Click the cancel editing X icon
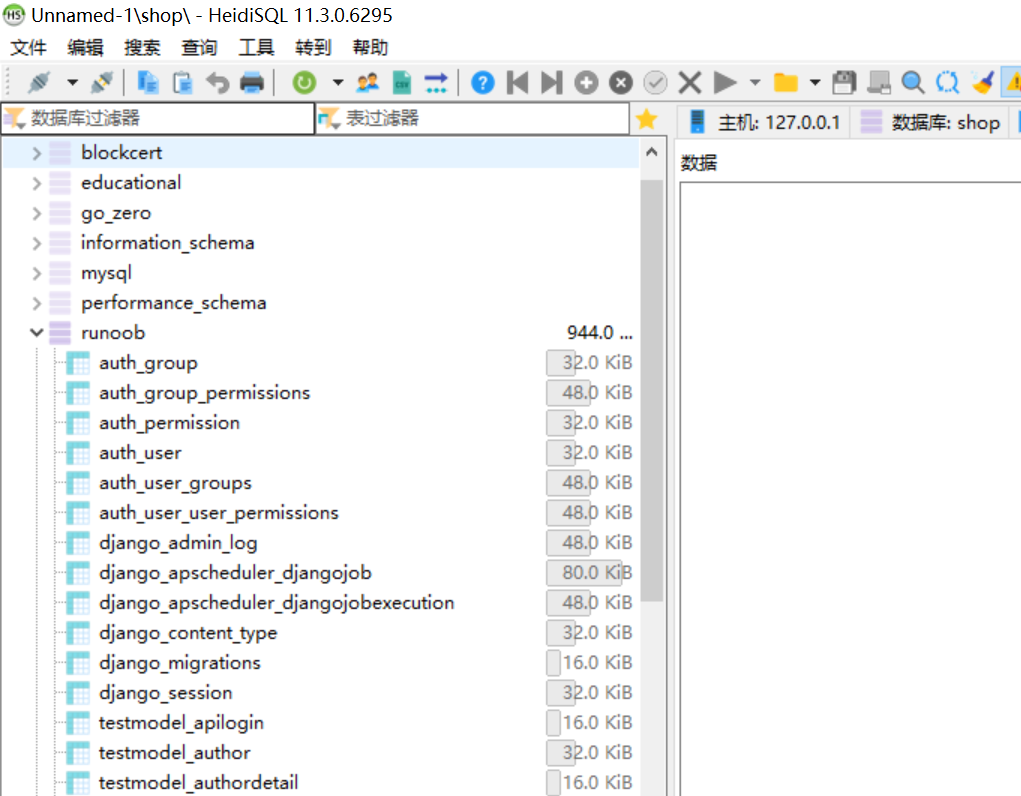The height and width of the screenshot is (796, 1021). (x=690, y=83)
